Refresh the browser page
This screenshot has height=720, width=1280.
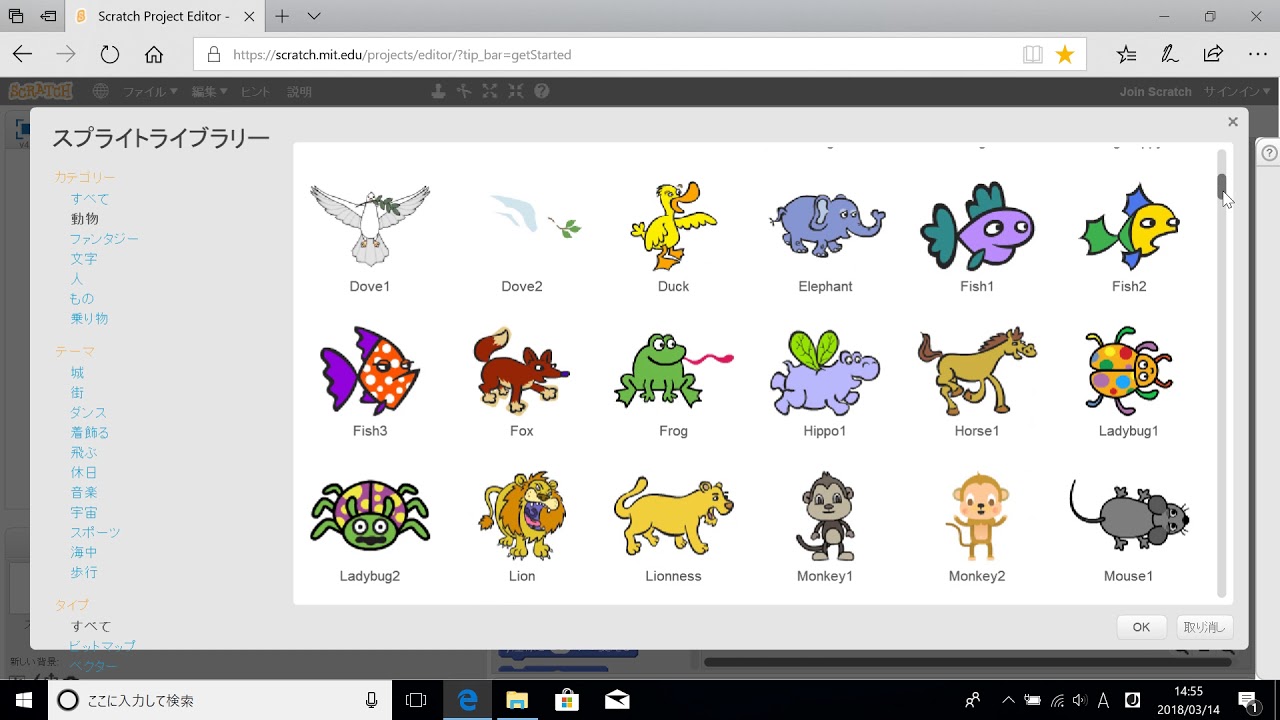(110, 55)
